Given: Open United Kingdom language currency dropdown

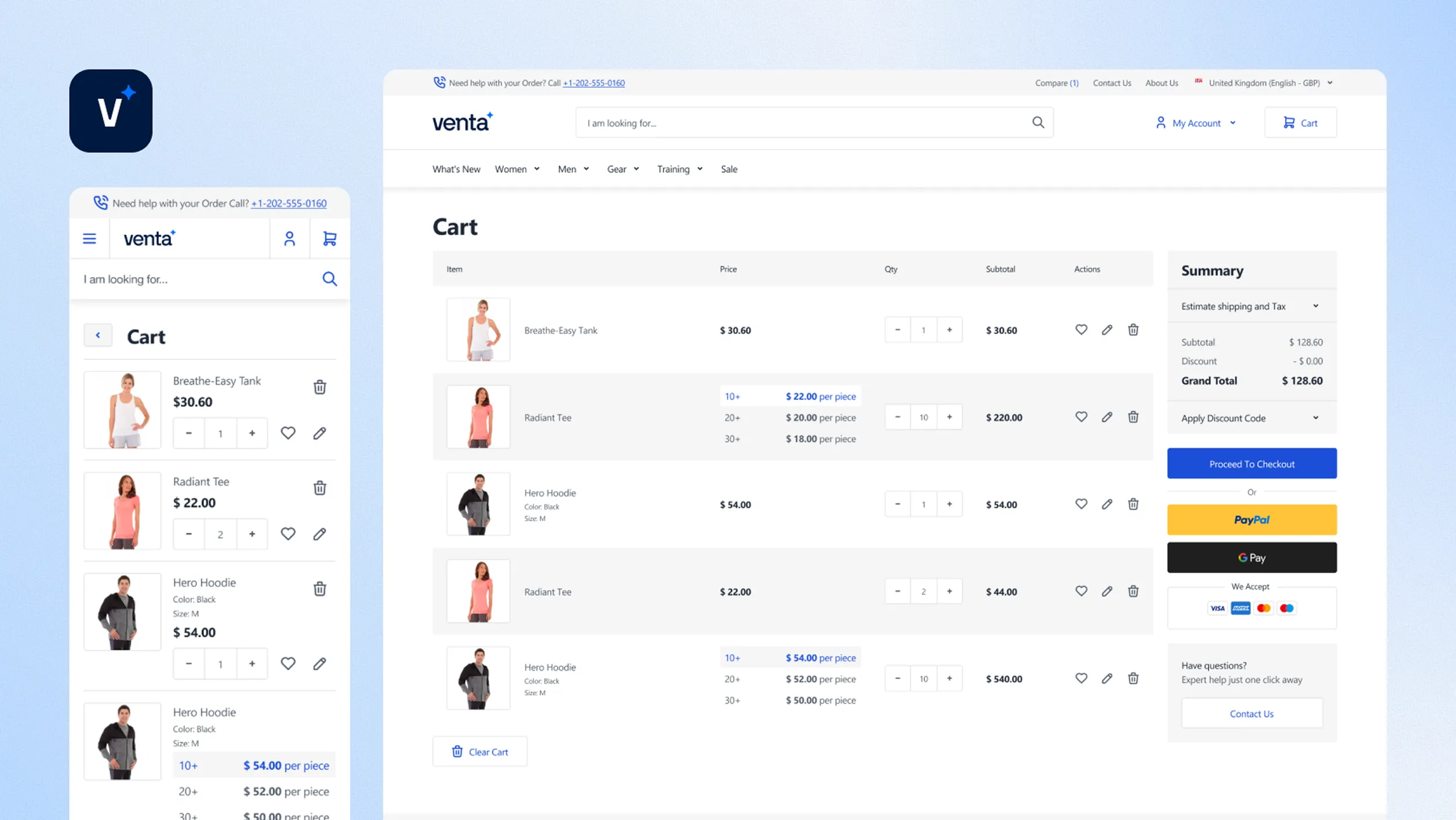Looking at the screenshot, I should click(1264, 83).
